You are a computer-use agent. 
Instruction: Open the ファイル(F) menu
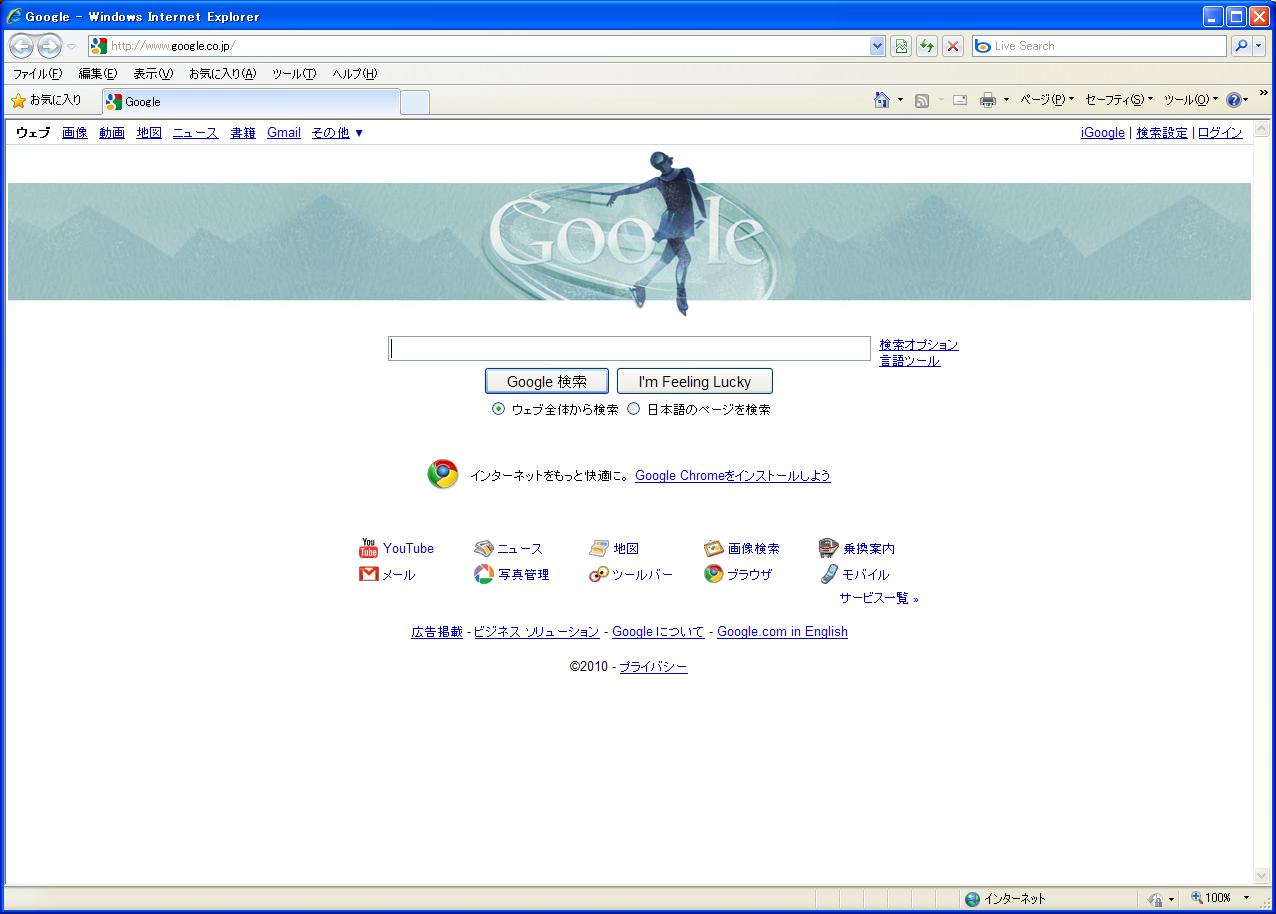(37, 74)
